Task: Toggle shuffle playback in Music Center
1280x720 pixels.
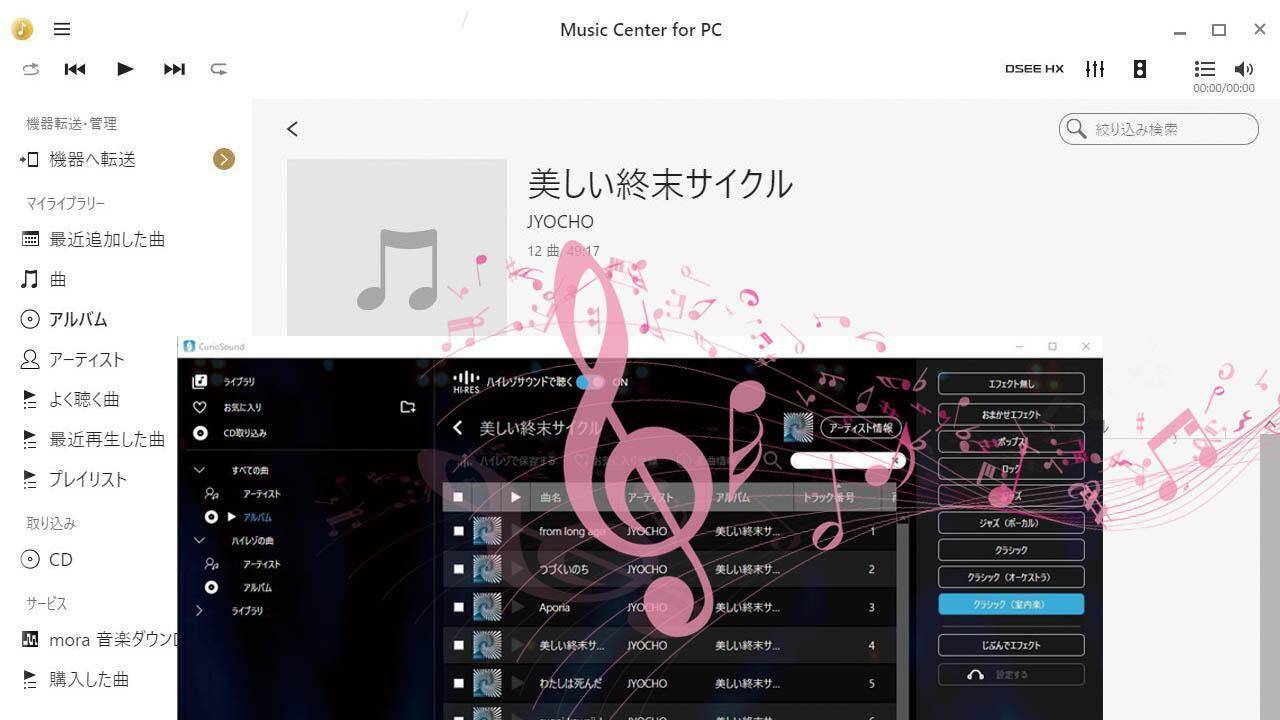Action: point(31,69)
